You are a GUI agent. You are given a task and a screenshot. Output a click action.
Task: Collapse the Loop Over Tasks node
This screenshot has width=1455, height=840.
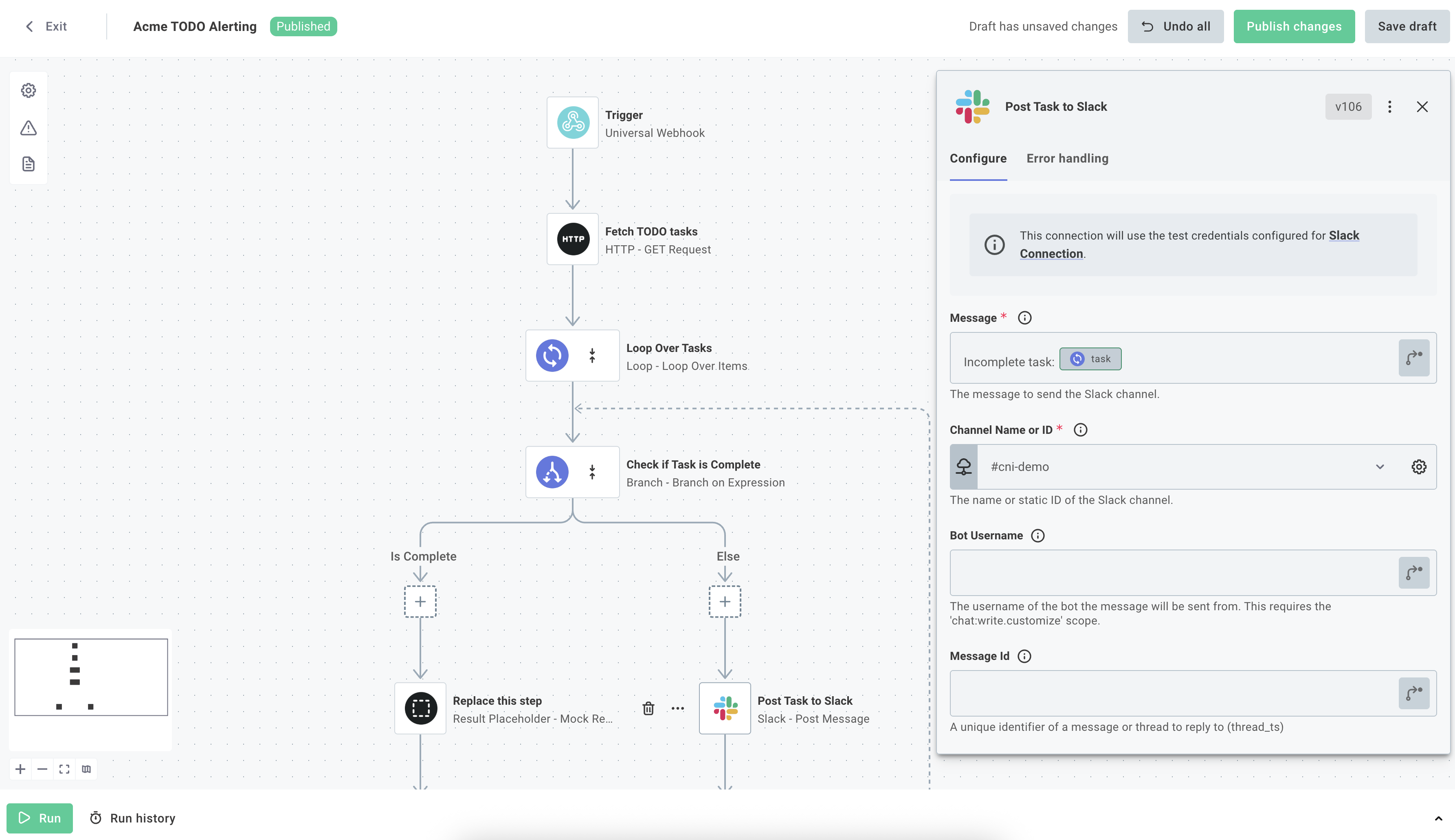(x=592, y=355)
